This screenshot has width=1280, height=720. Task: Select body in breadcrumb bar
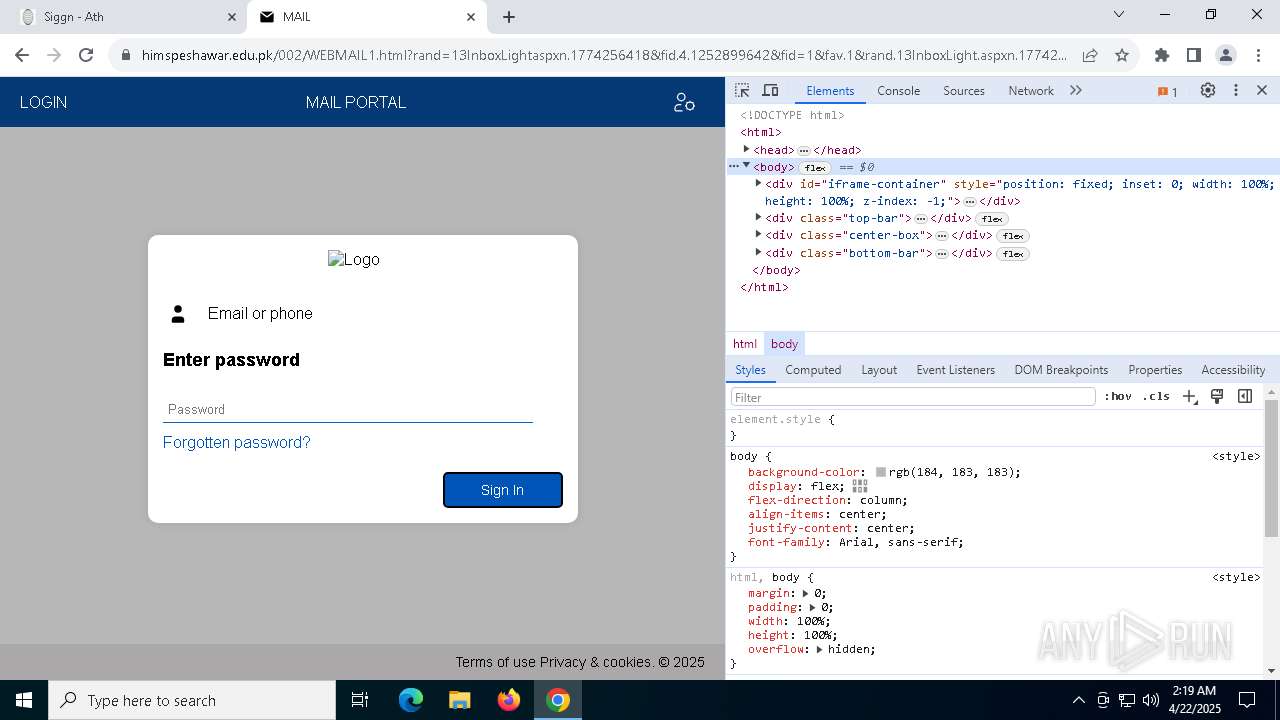[784, 343]
